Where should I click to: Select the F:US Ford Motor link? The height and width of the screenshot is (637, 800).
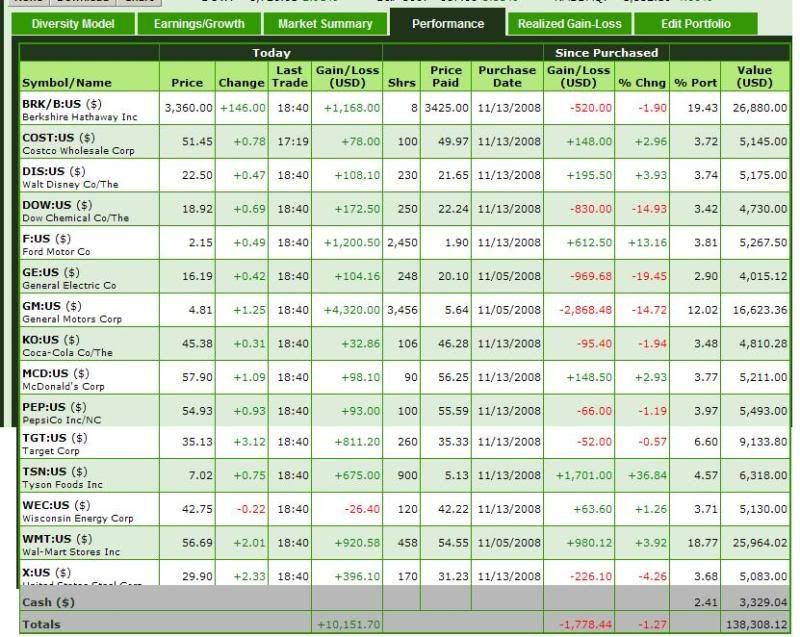[37, 238]
